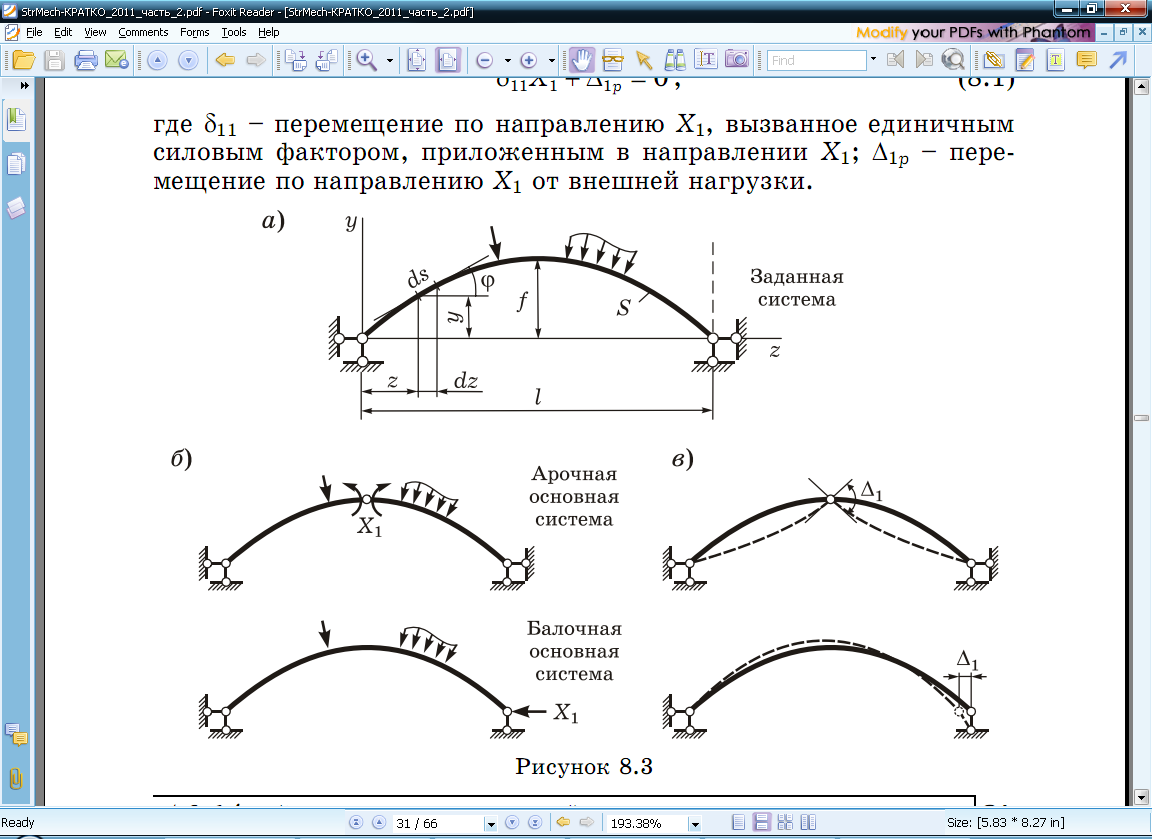Find previous search result
Screen dimensions: 1152x839
[x=895, y=60]
